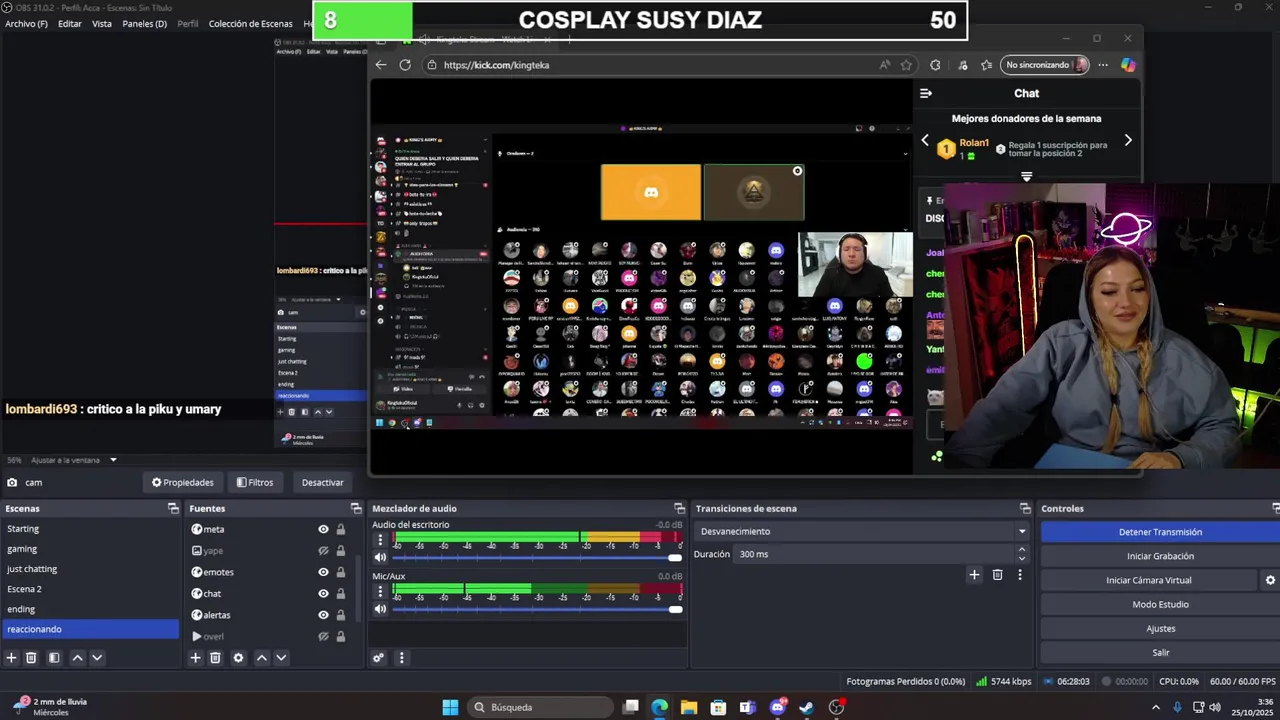Screen dimensions: 1280x720
Task: Hide the alertas source
Action: (323, 615)
